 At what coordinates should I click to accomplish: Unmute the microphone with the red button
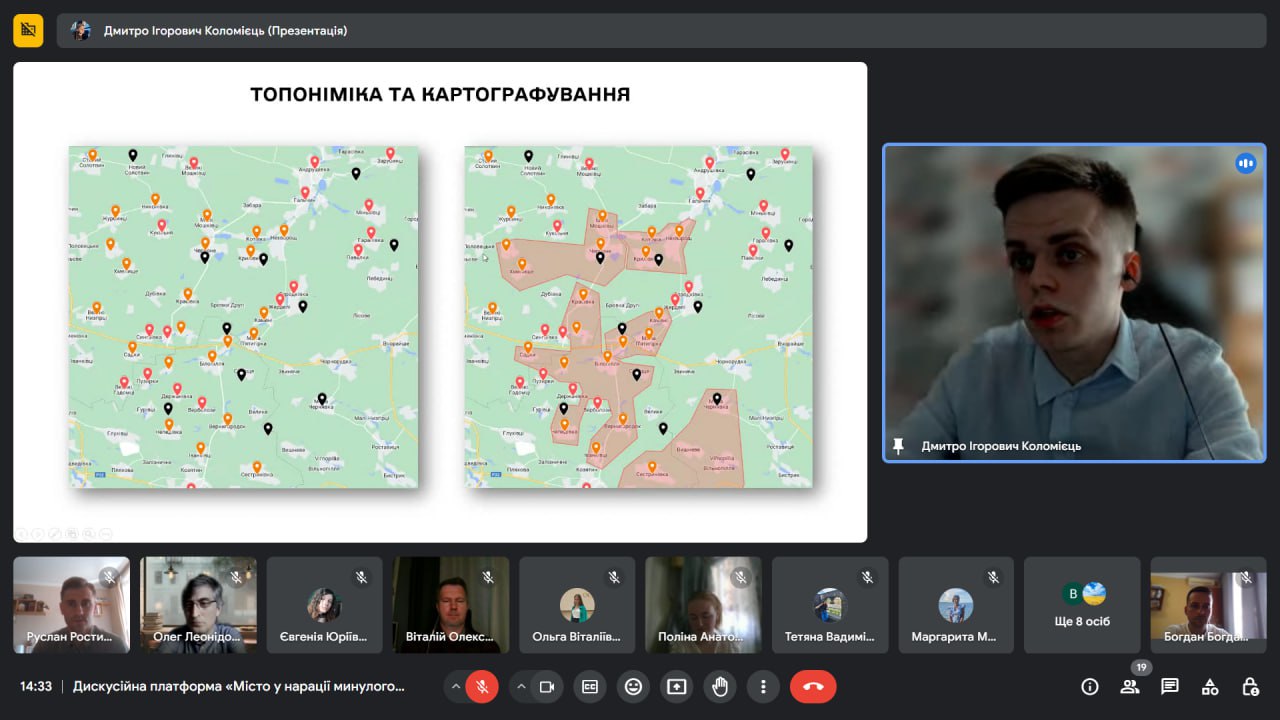482,687
